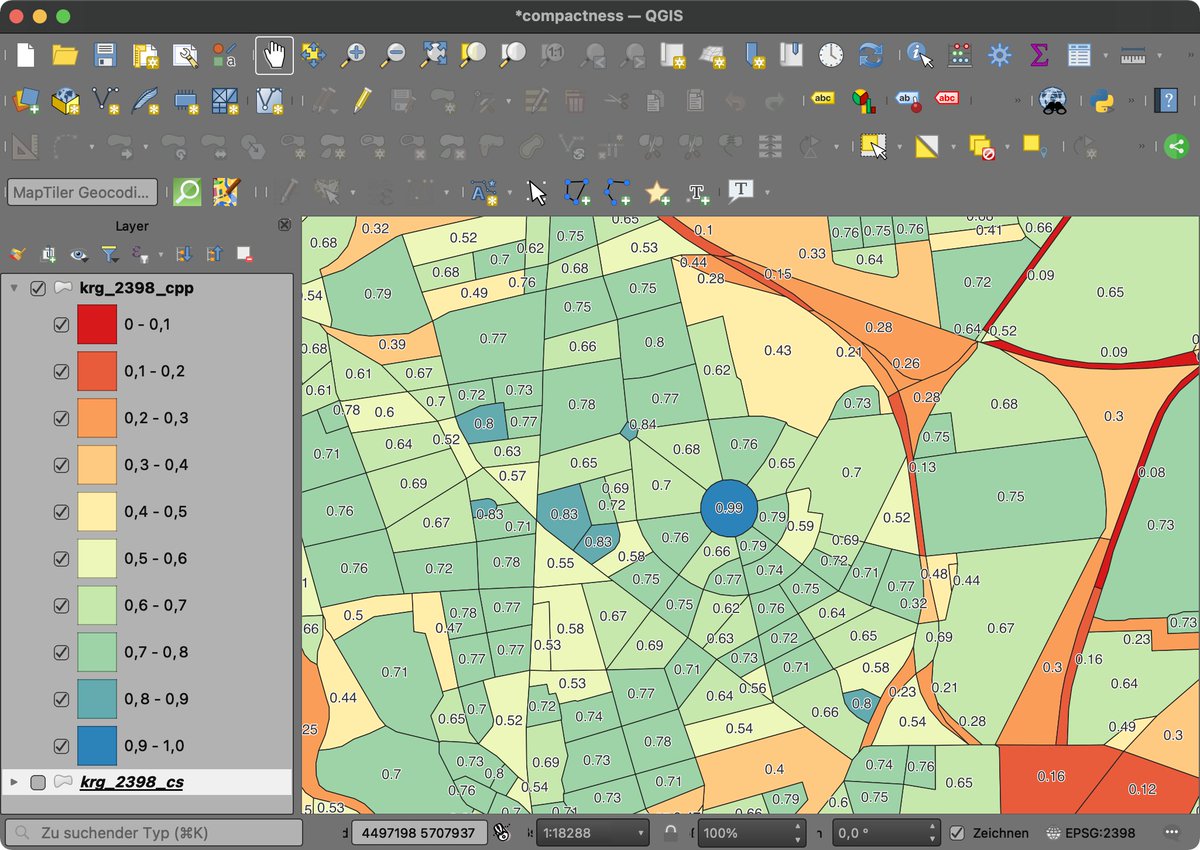Open the yellow abc labeling options icon

[x=823, y=98]
